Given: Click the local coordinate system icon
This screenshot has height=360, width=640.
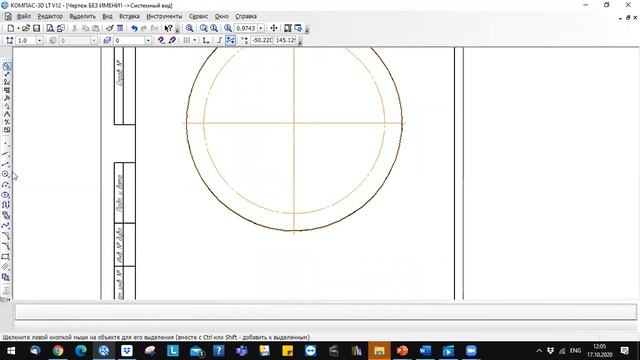Looking at the screenshot, I should tap(206, 40).
